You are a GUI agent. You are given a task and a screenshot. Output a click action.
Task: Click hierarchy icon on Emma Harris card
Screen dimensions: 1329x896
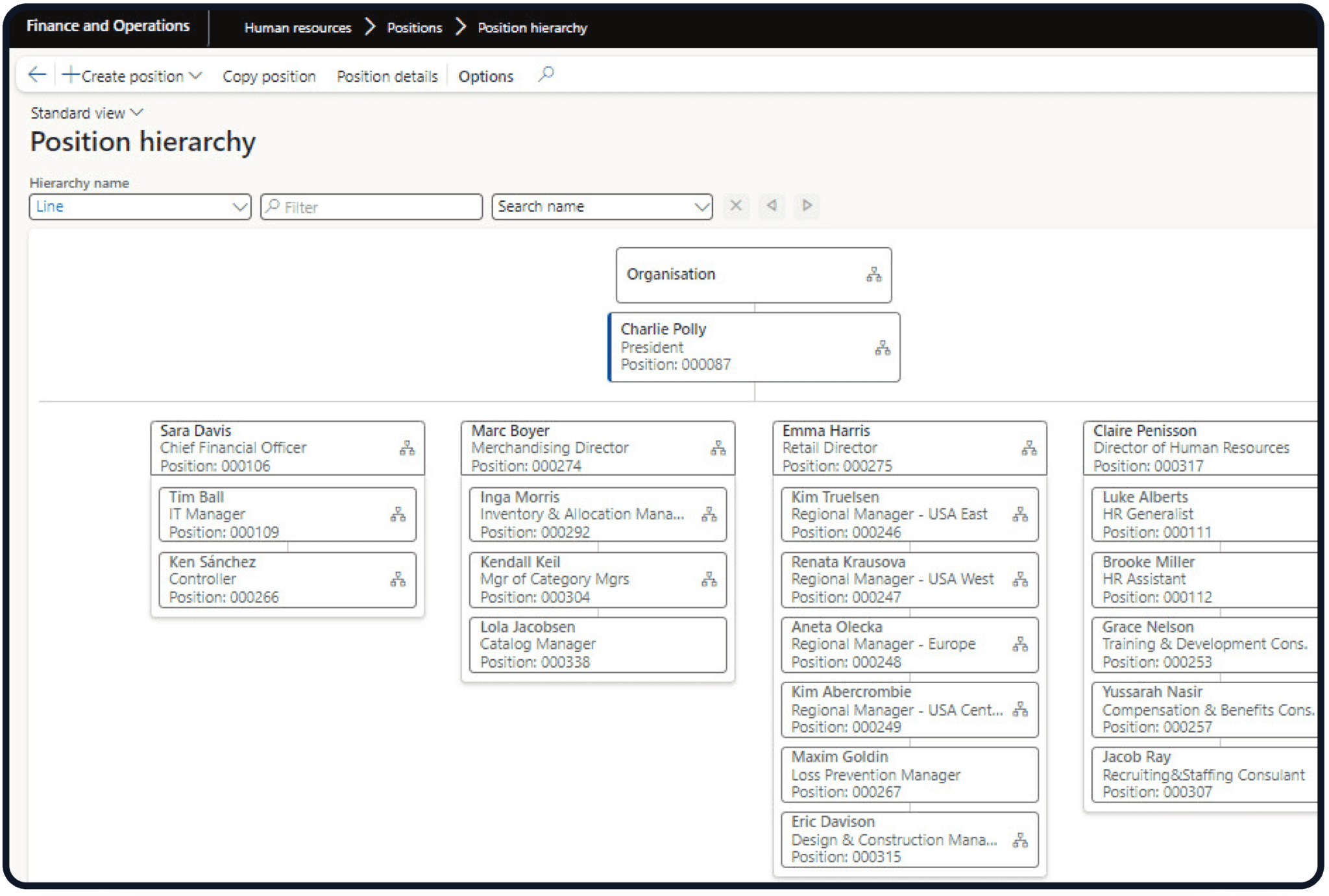tap(1029, 448)
